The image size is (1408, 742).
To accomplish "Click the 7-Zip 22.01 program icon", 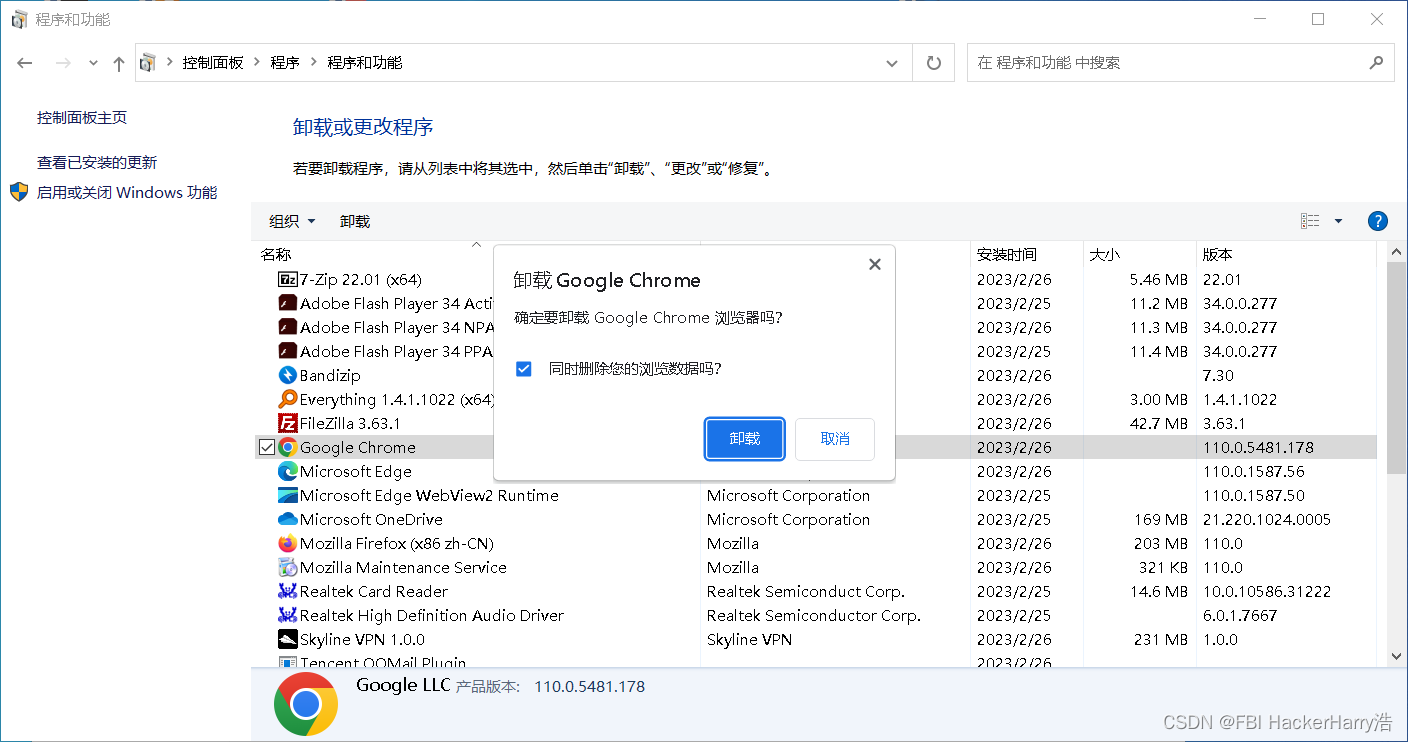I will (x=287, y=279).
